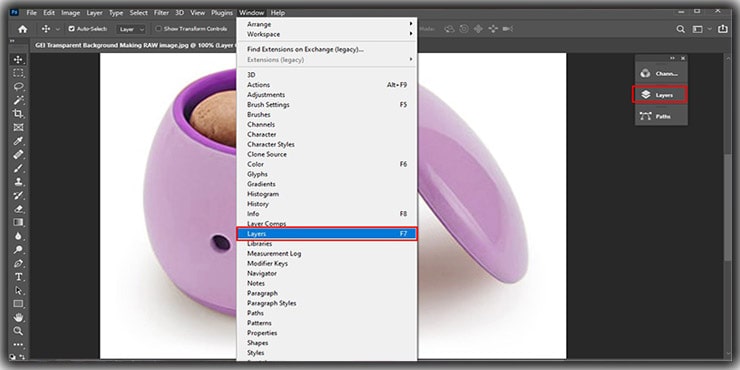
Task: Open the Auto-Select Layer dropdown
Action: pyautogui.click(x=131, y=29)
